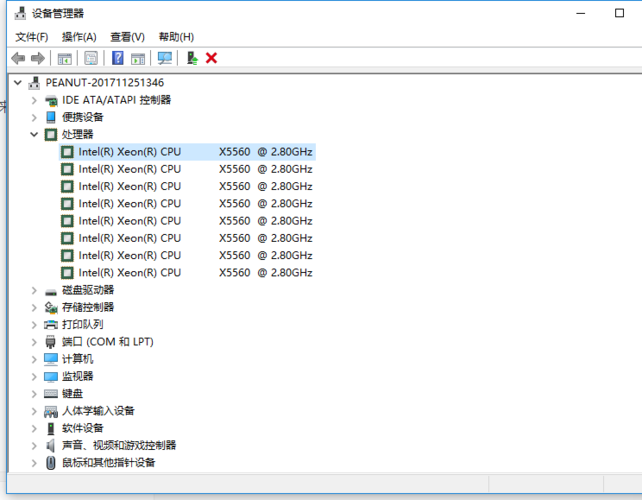Image resolution: width=642 pixels, height=500 pixels.
Task: Expand the 打印队列 node
Action: pos(34,325)
